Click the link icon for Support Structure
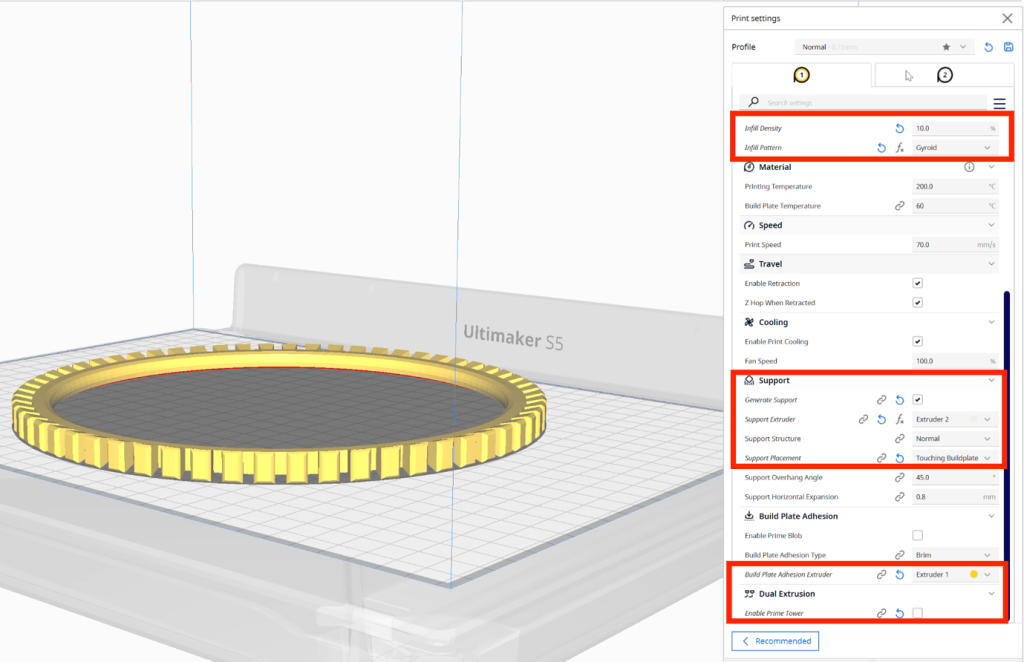 [899, 439]
